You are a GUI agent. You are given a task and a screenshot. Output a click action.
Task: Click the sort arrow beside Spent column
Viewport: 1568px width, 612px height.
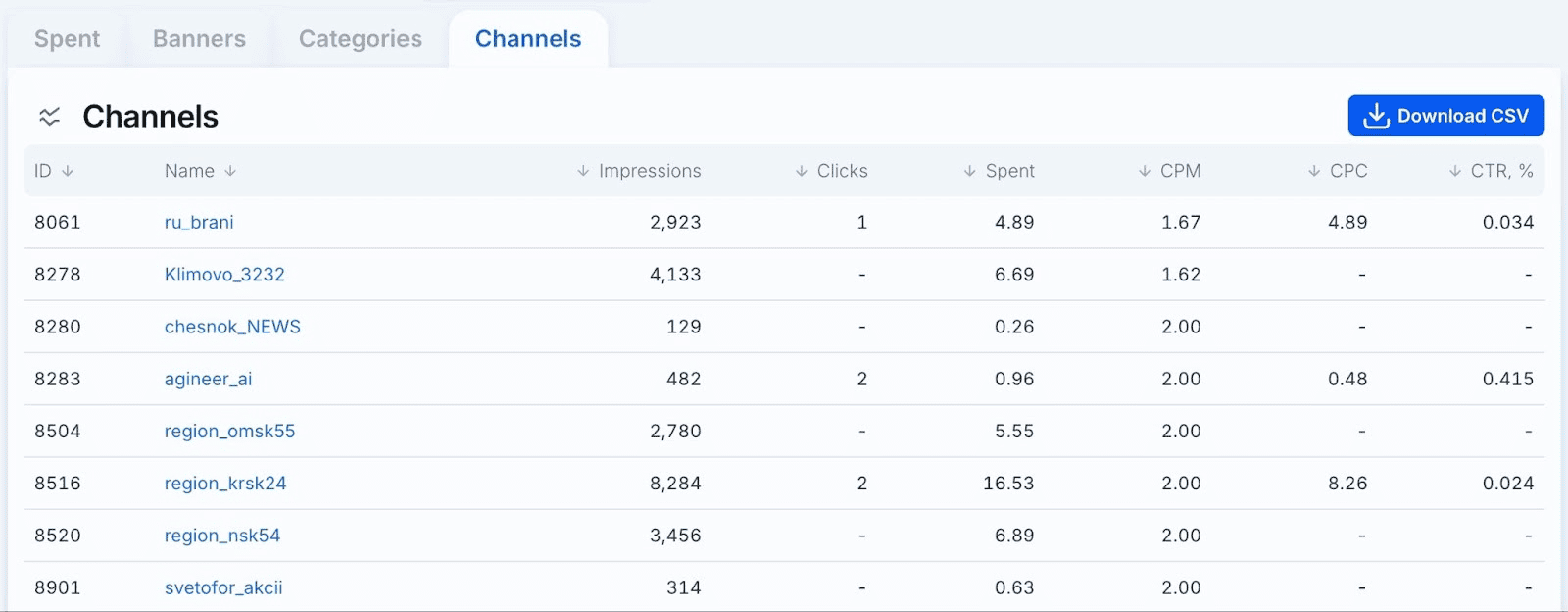(x=969, y=171)
